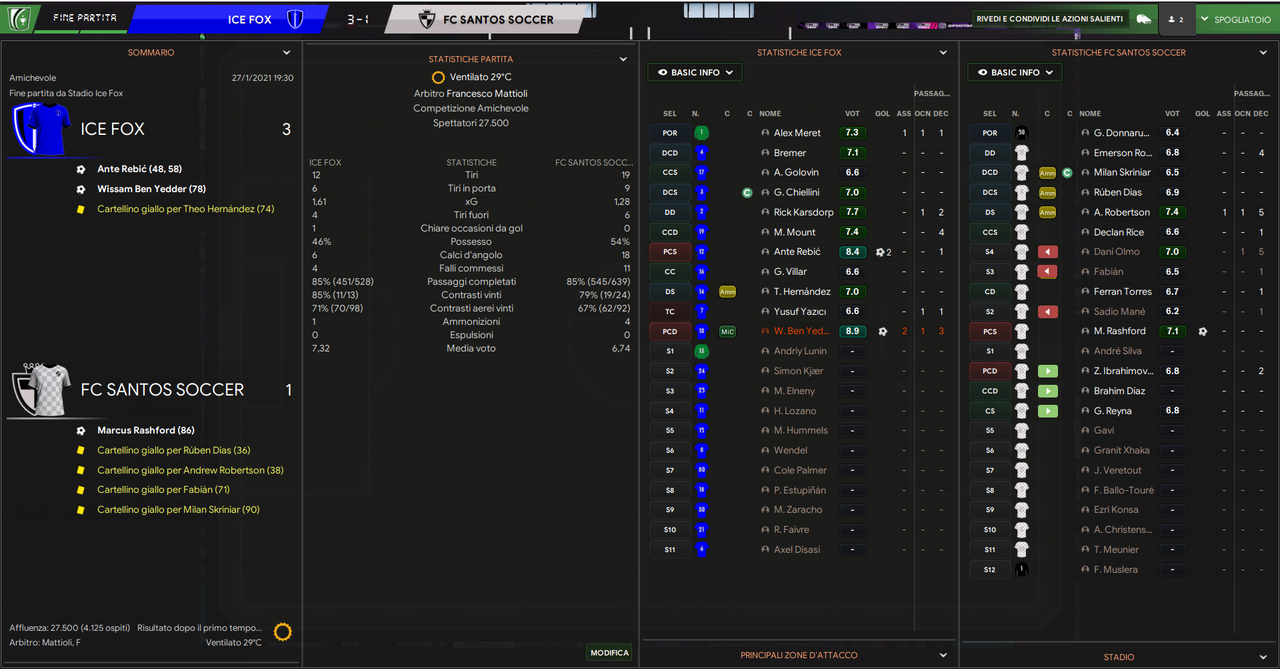Click the FC Santos Soccer checkered kit image
The width and height of the screenshot is (1280, 669).
pos(40,390)
